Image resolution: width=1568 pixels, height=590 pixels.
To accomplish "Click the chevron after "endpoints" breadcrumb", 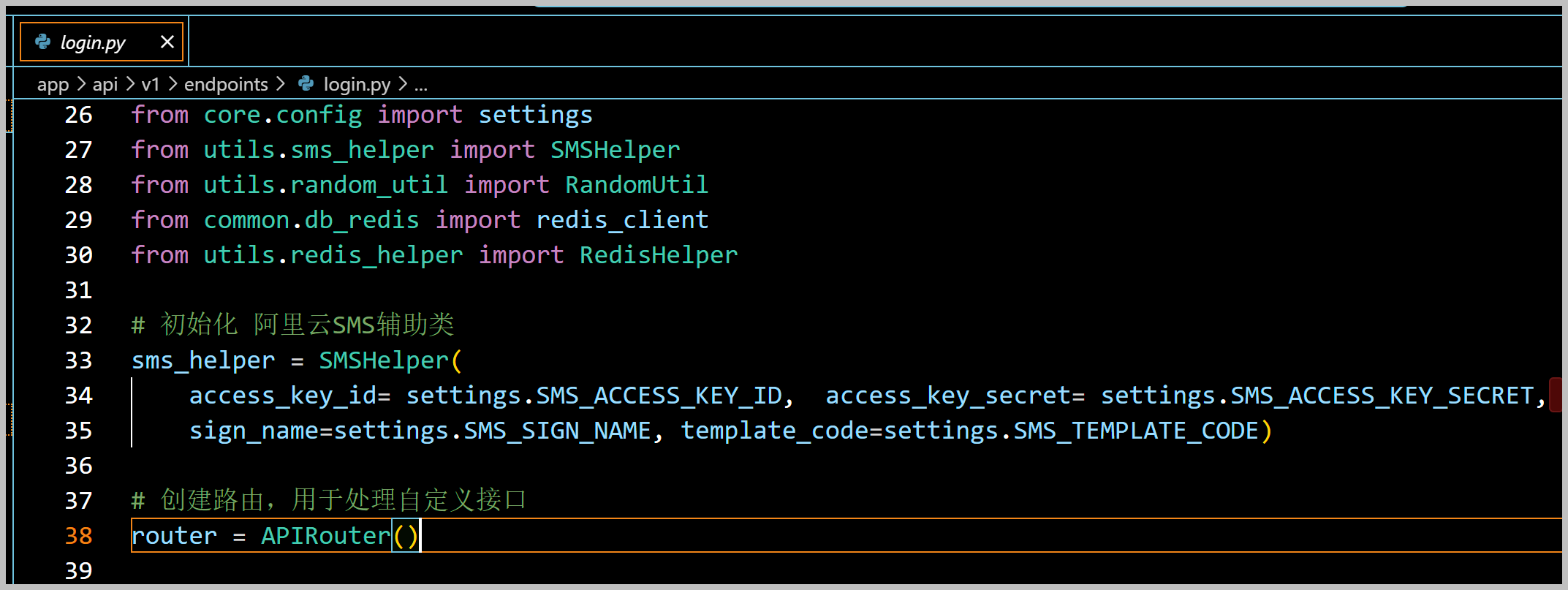I will click(x=281, y=84).
